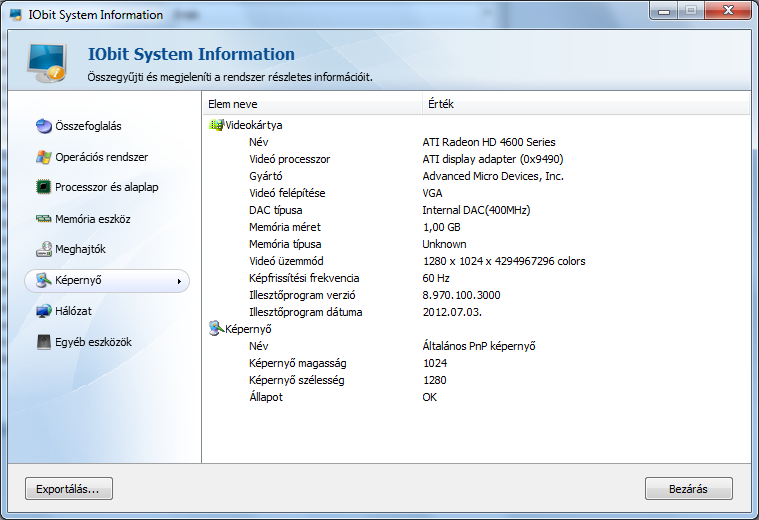Click the Internal DAC(400MHz) value
The height and width of the screenshot is (520, 759).
pos(476,210)
